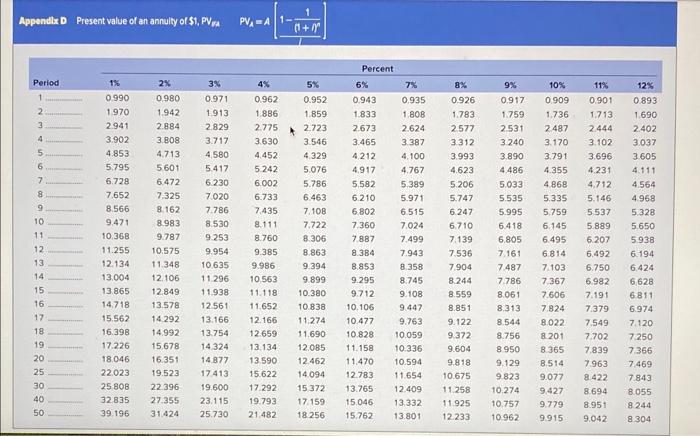Click the 2% column header

click(x=164, y=83)
